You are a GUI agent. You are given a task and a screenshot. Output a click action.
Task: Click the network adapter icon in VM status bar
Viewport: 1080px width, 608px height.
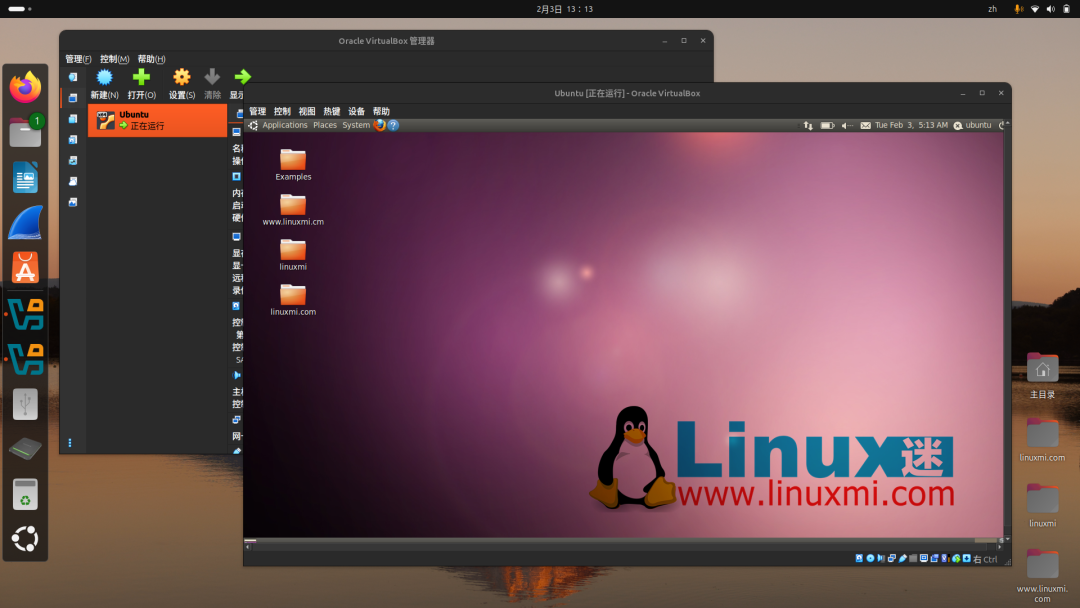click(892, 558)
